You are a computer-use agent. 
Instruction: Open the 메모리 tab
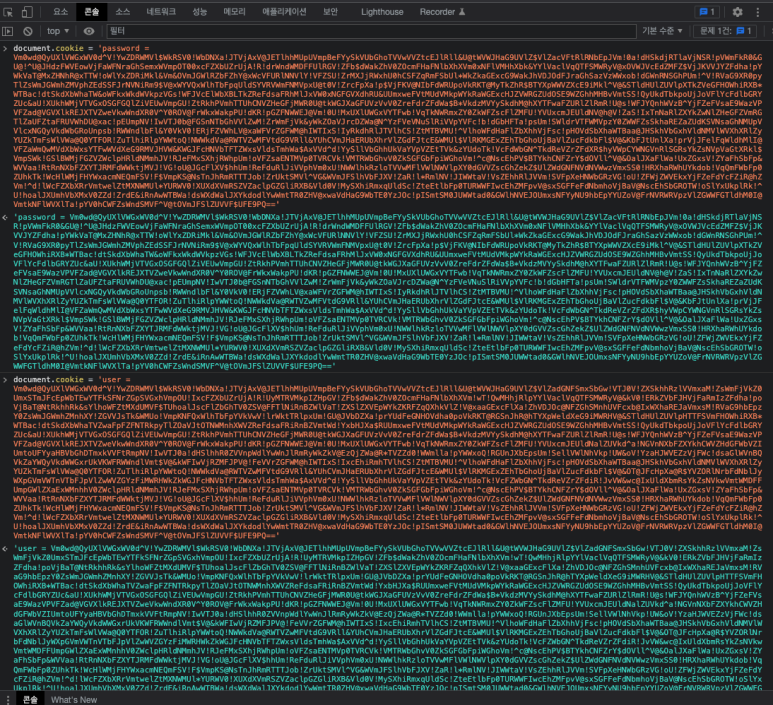pos(235,12)
